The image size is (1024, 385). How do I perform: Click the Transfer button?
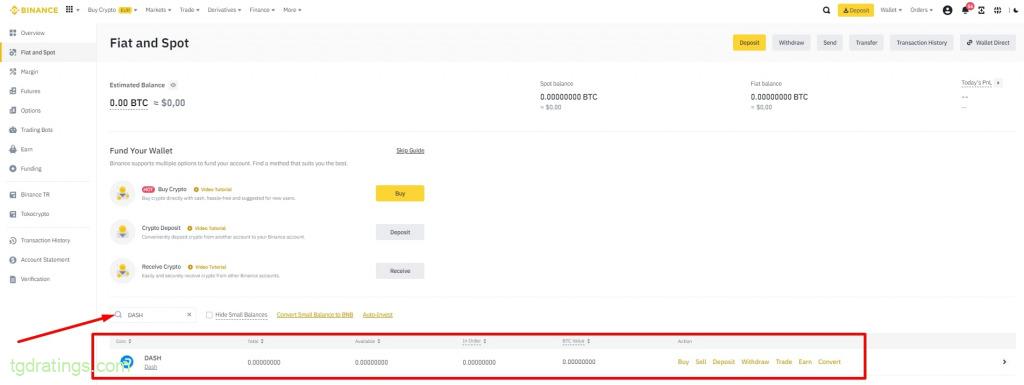pyautogui.click(x=867, y=42)
